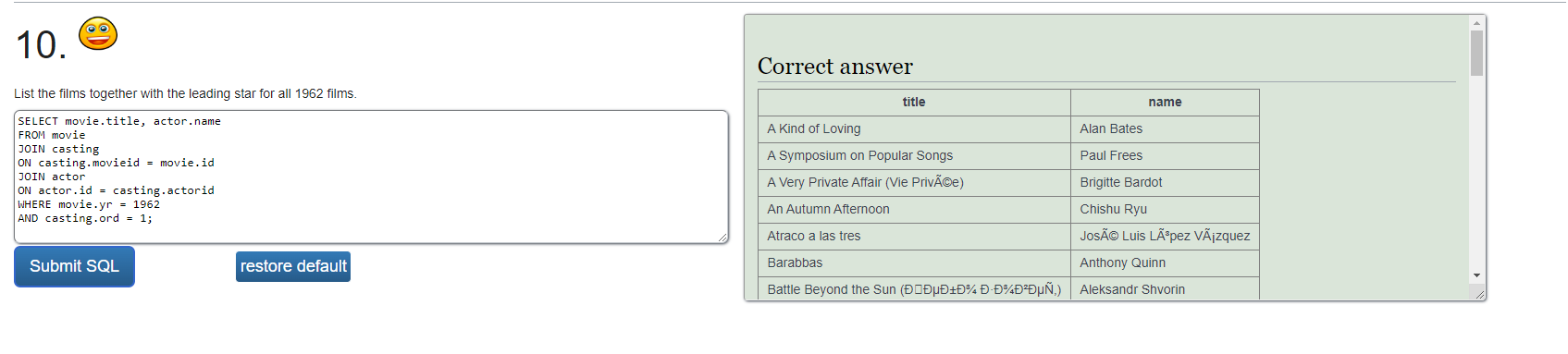Click the title column header
The image size is (1568, 354).
pos(914,103)
